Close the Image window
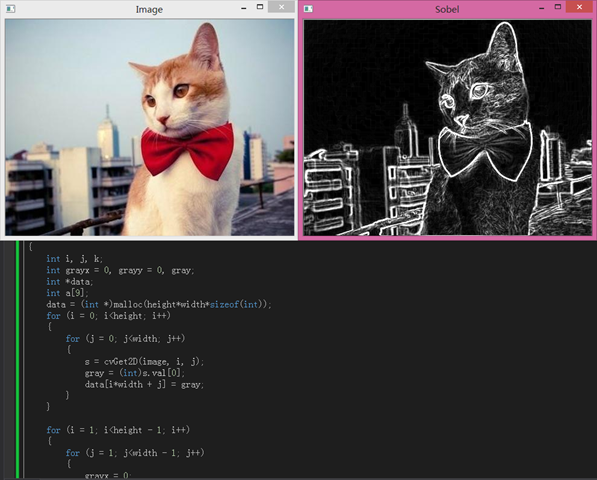The height and width of the screenshot is (480, 597). pyautogui.click(x=281, y=7)
